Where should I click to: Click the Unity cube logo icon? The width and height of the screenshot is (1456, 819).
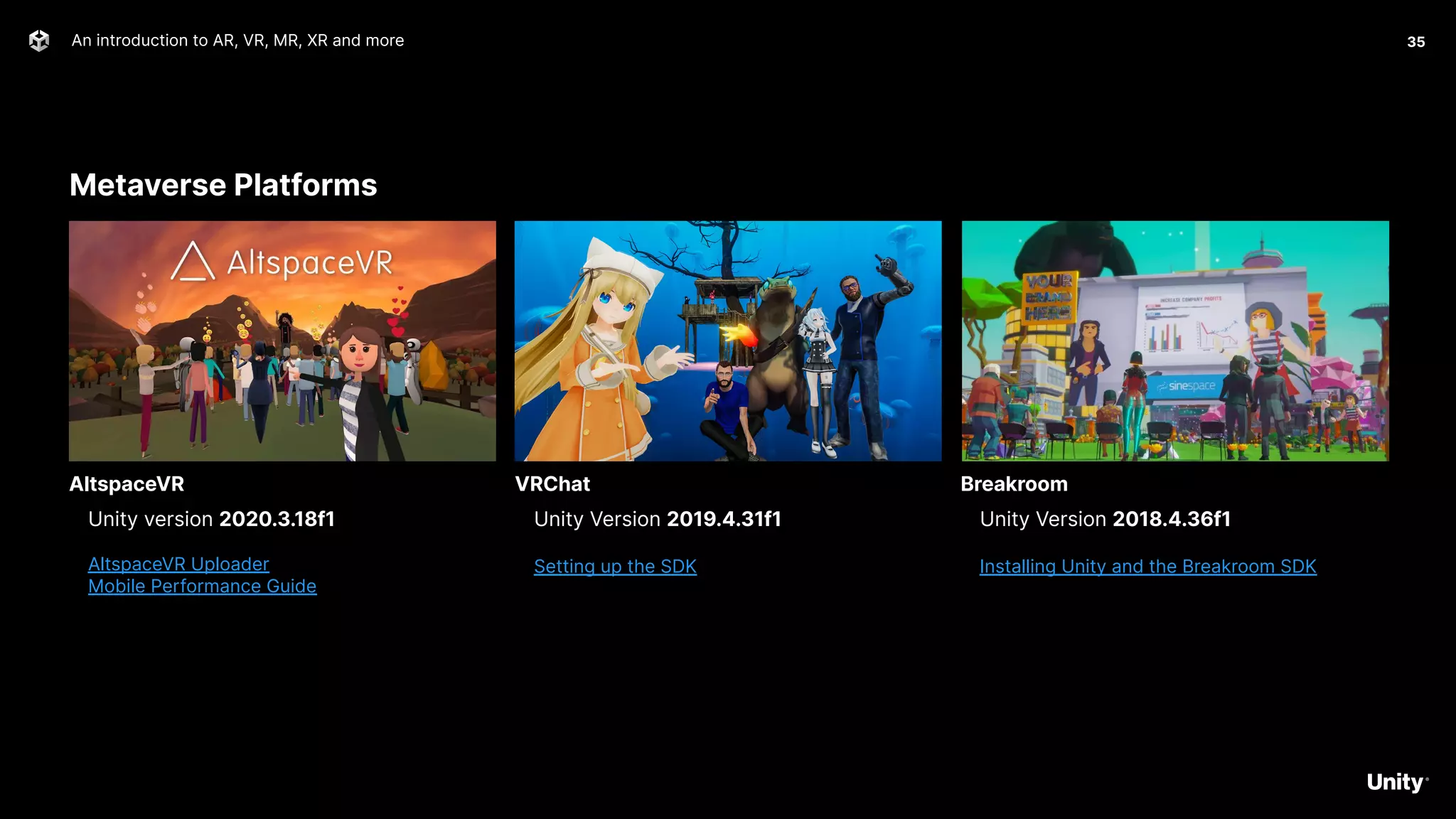point(39,41)
